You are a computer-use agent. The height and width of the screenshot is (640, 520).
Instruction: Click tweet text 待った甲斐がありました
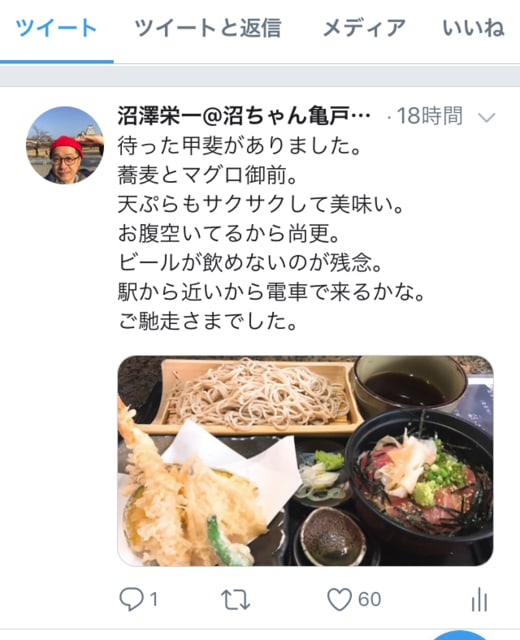[239, 146]
